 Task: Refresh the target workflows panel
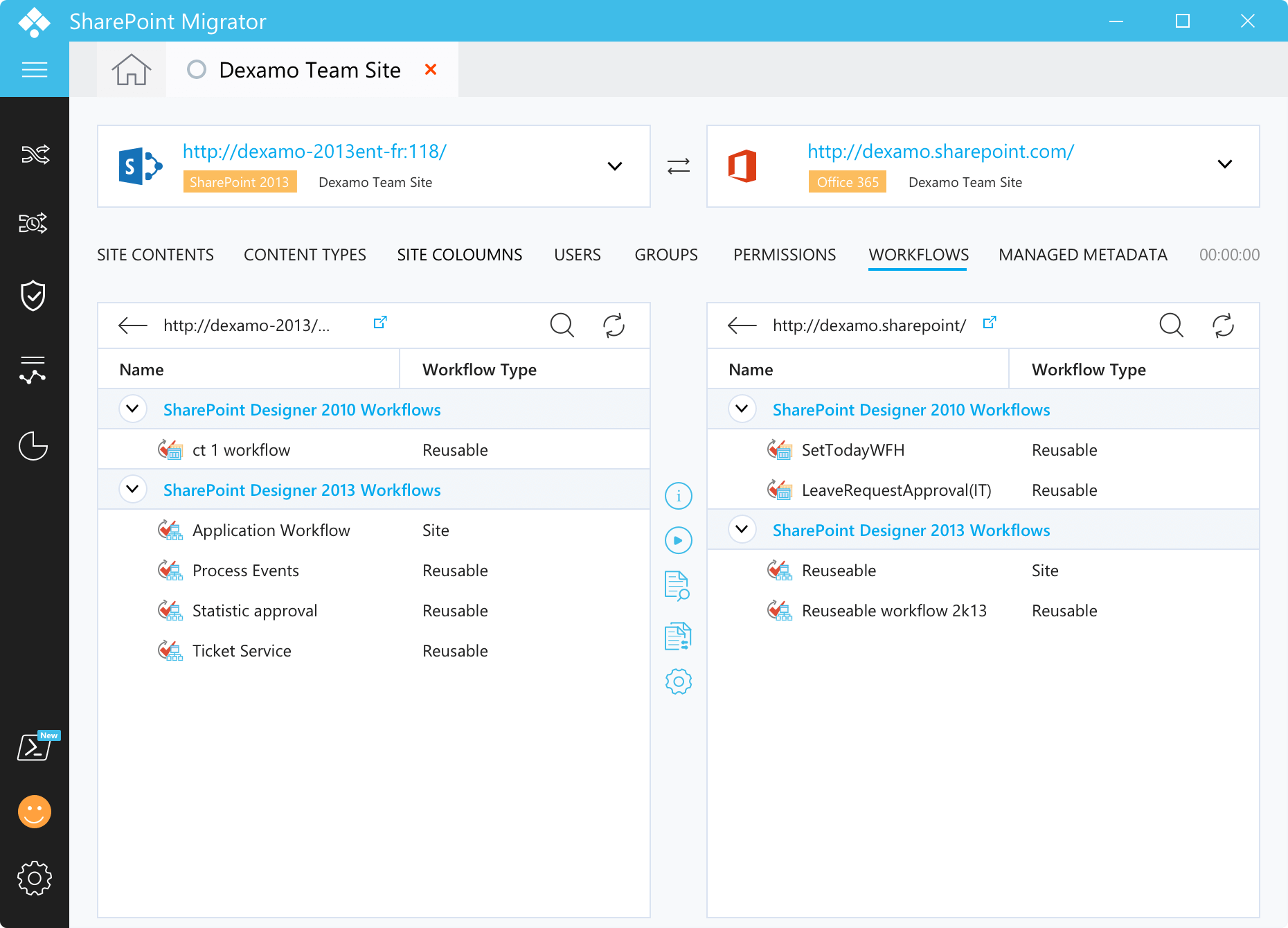click(1223, 325)
